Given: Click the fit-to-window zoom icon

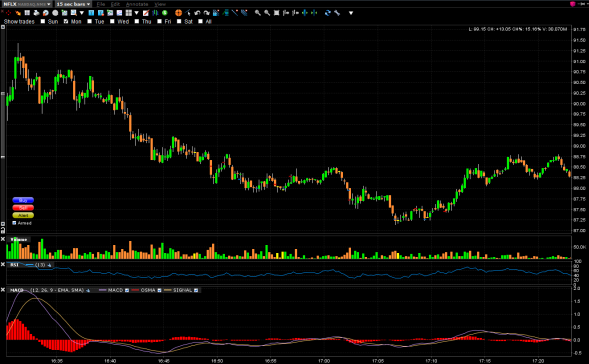Looking at the screenshot, I should [276, 13].
